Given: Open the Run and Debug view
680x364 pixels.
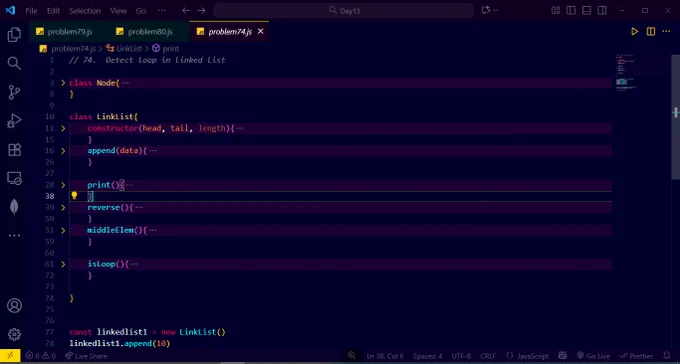Looking at the screenshot, I should [14, 121].
